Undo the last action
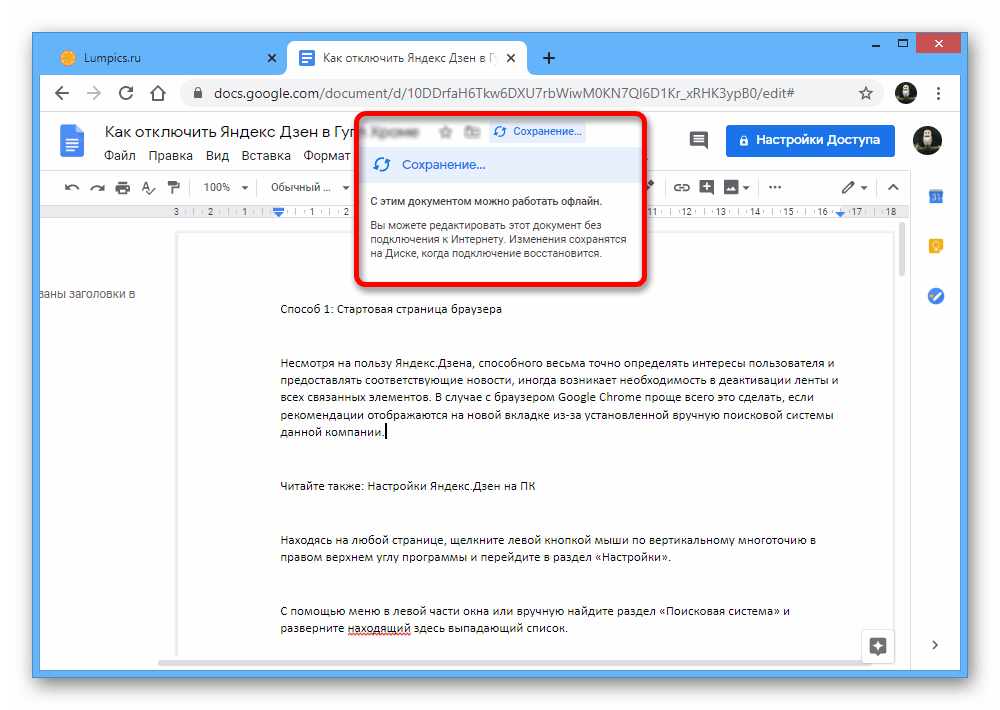 71,188
